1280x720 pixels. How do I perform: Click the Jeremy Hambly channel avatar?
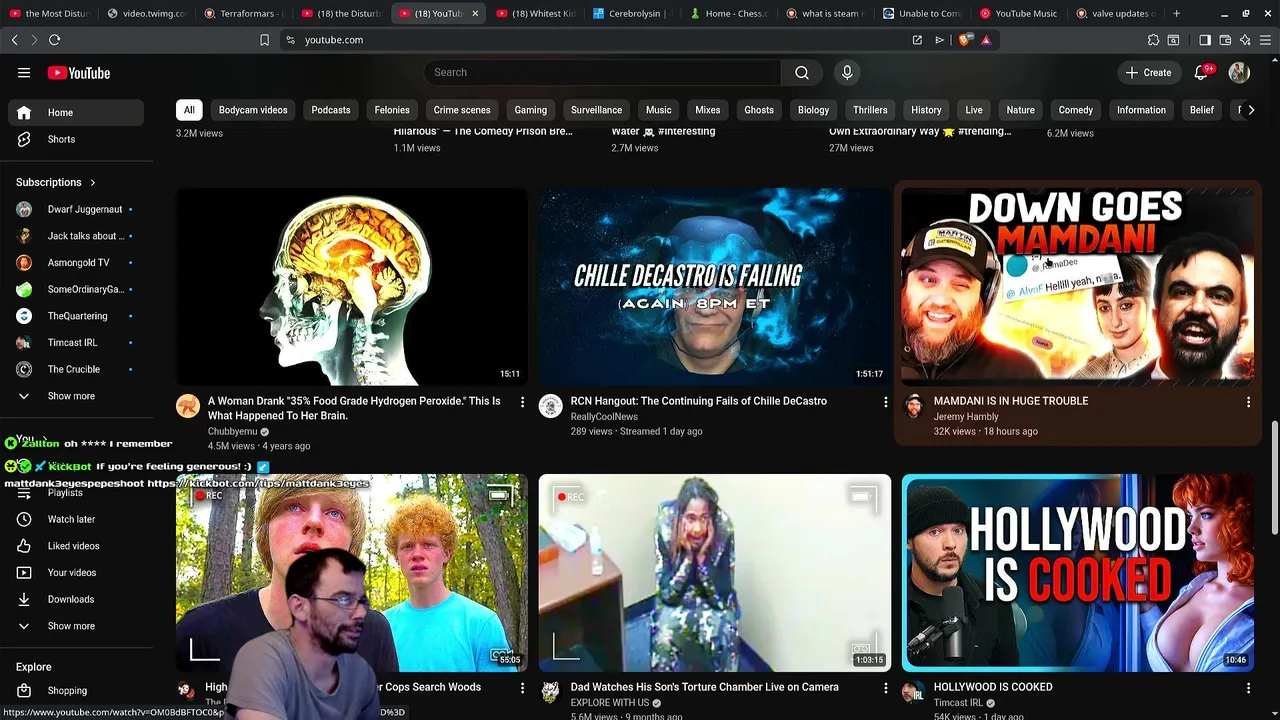[914, 405]
